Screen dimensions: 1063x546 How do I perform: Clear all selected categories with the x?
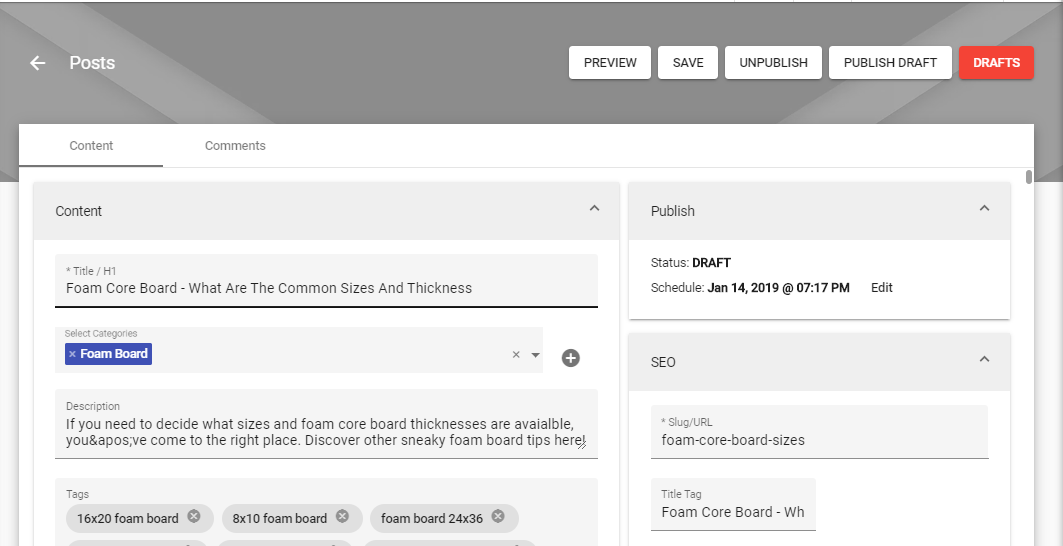click(x=516, y=355)
